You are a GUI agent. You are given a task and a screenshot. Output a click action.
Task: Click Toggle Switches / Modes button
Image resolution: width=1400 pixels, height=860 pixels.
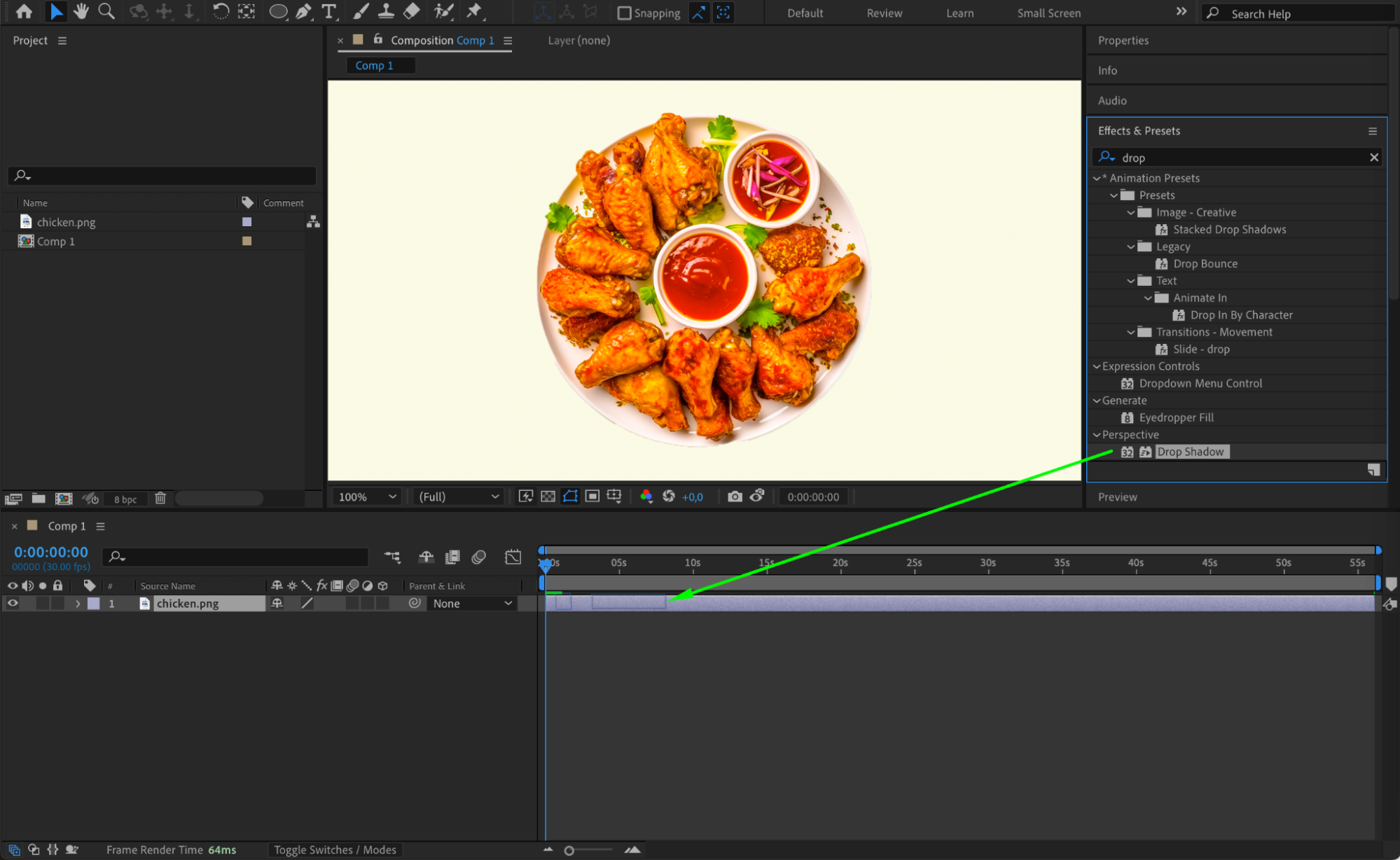point(335,849)
